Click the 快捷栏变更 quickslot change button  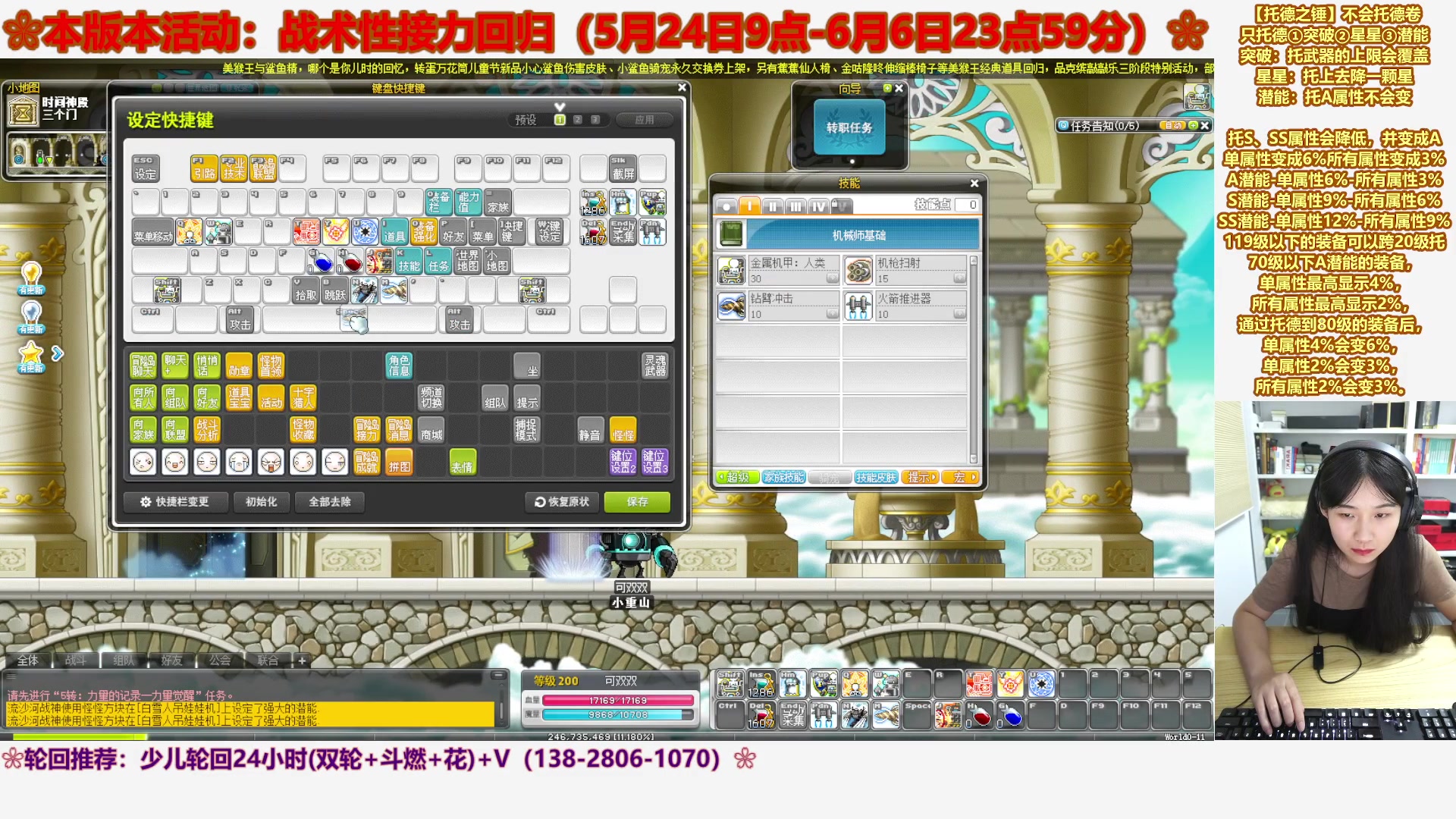point(176,502)
